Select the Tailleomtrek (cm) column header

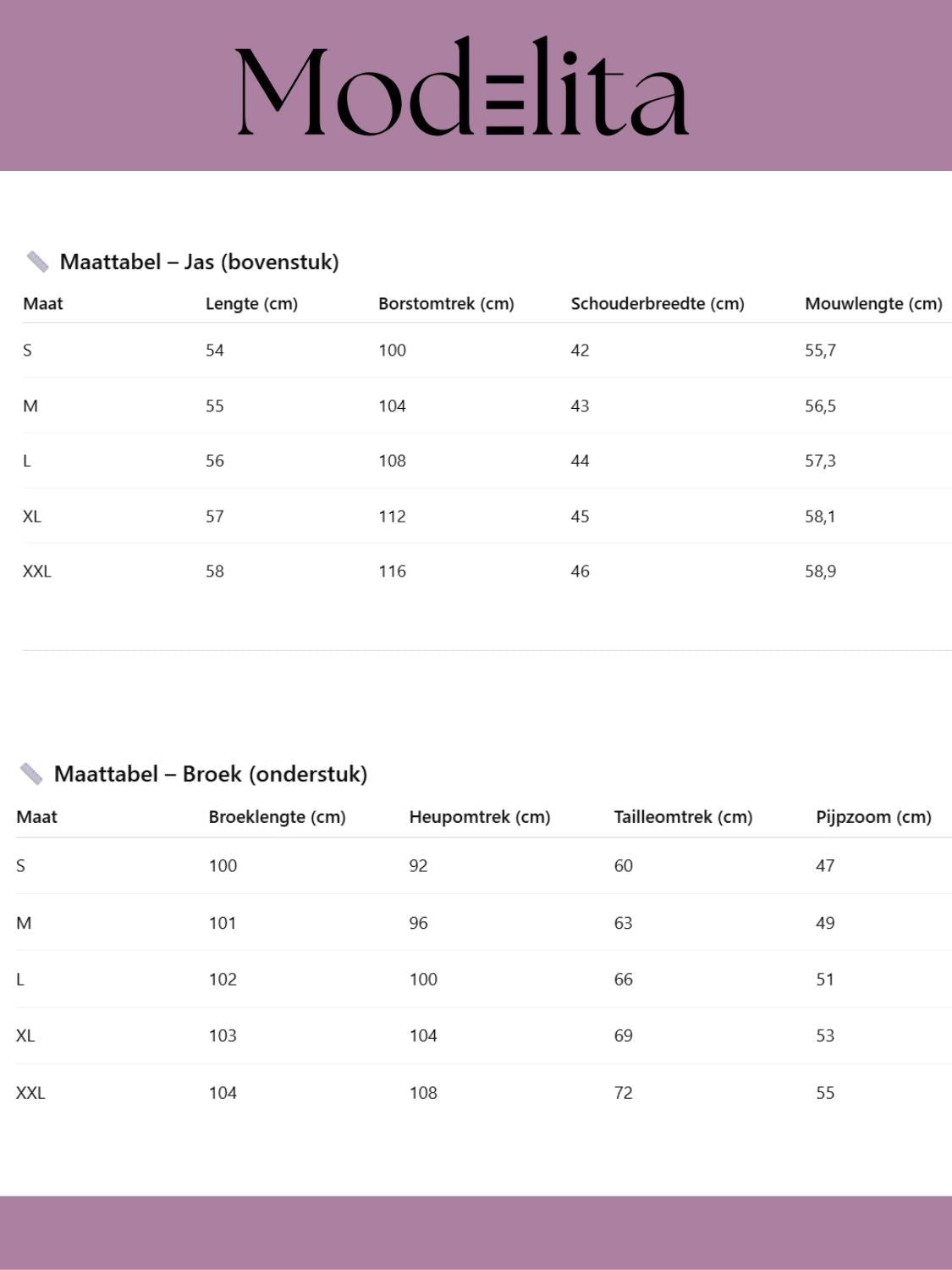(x=683, y=817)
